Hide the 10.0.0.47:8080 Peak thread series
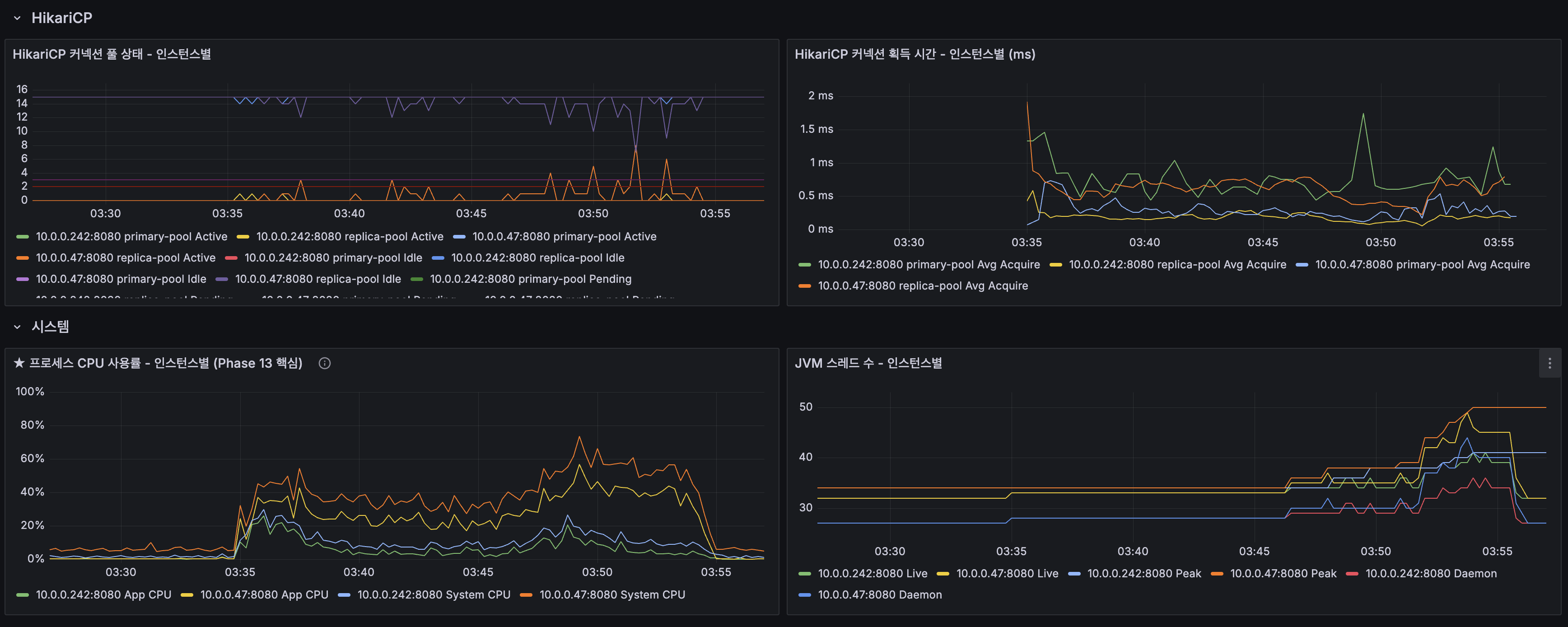The width and height of the screenshot is (1568, 627). 1283,573
